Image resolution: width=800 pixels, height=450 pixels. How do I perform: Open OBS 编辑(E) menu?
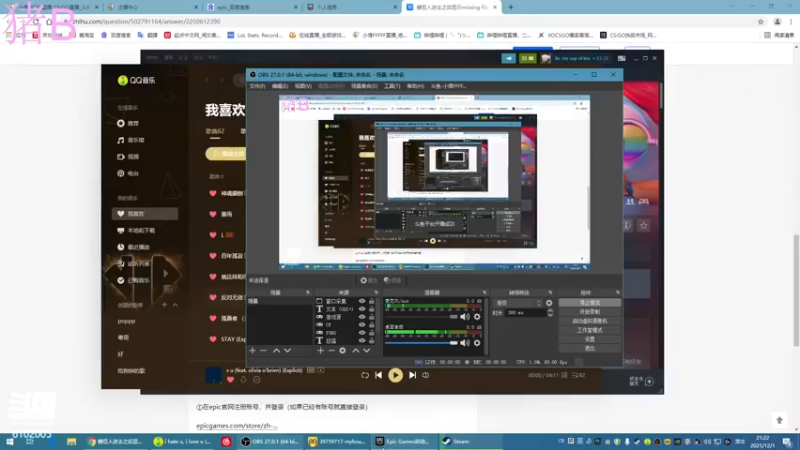pos(280,86)
